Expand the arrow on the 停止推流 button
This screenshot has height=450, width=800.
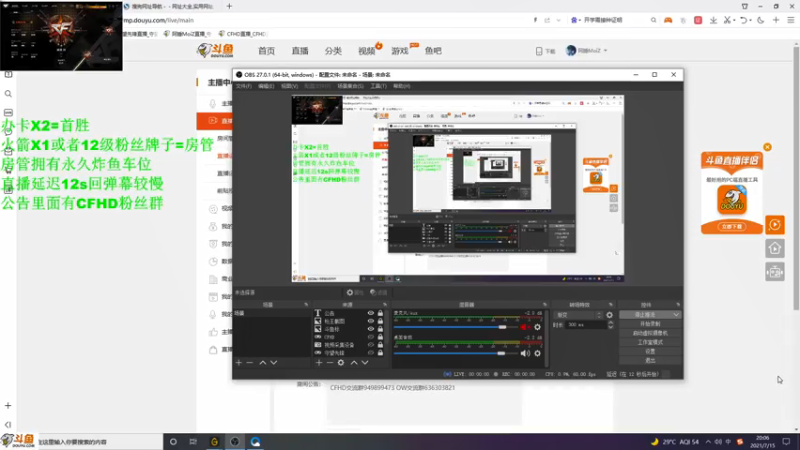point(676,315)
